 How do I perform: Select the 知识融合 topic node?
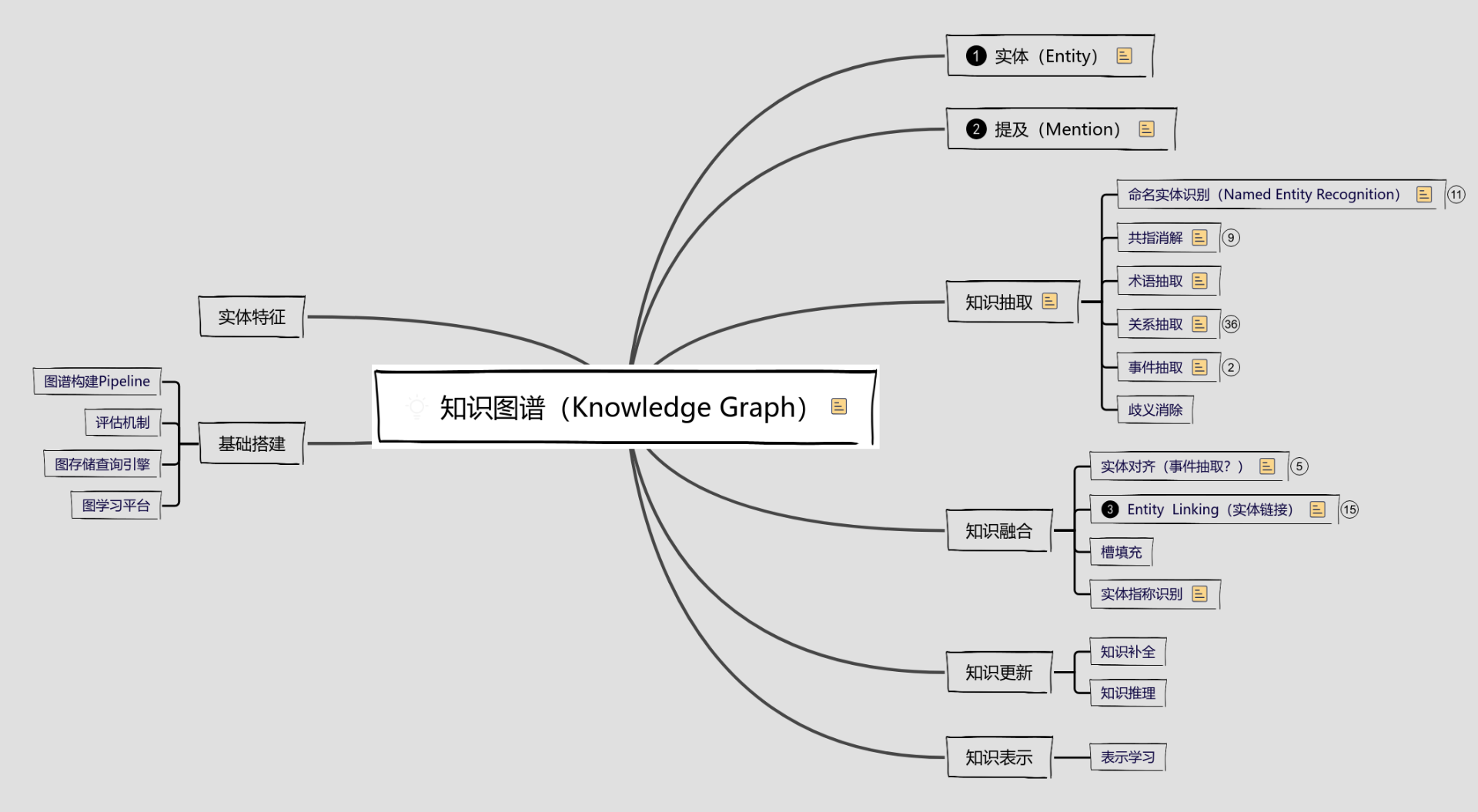(998, 531)
